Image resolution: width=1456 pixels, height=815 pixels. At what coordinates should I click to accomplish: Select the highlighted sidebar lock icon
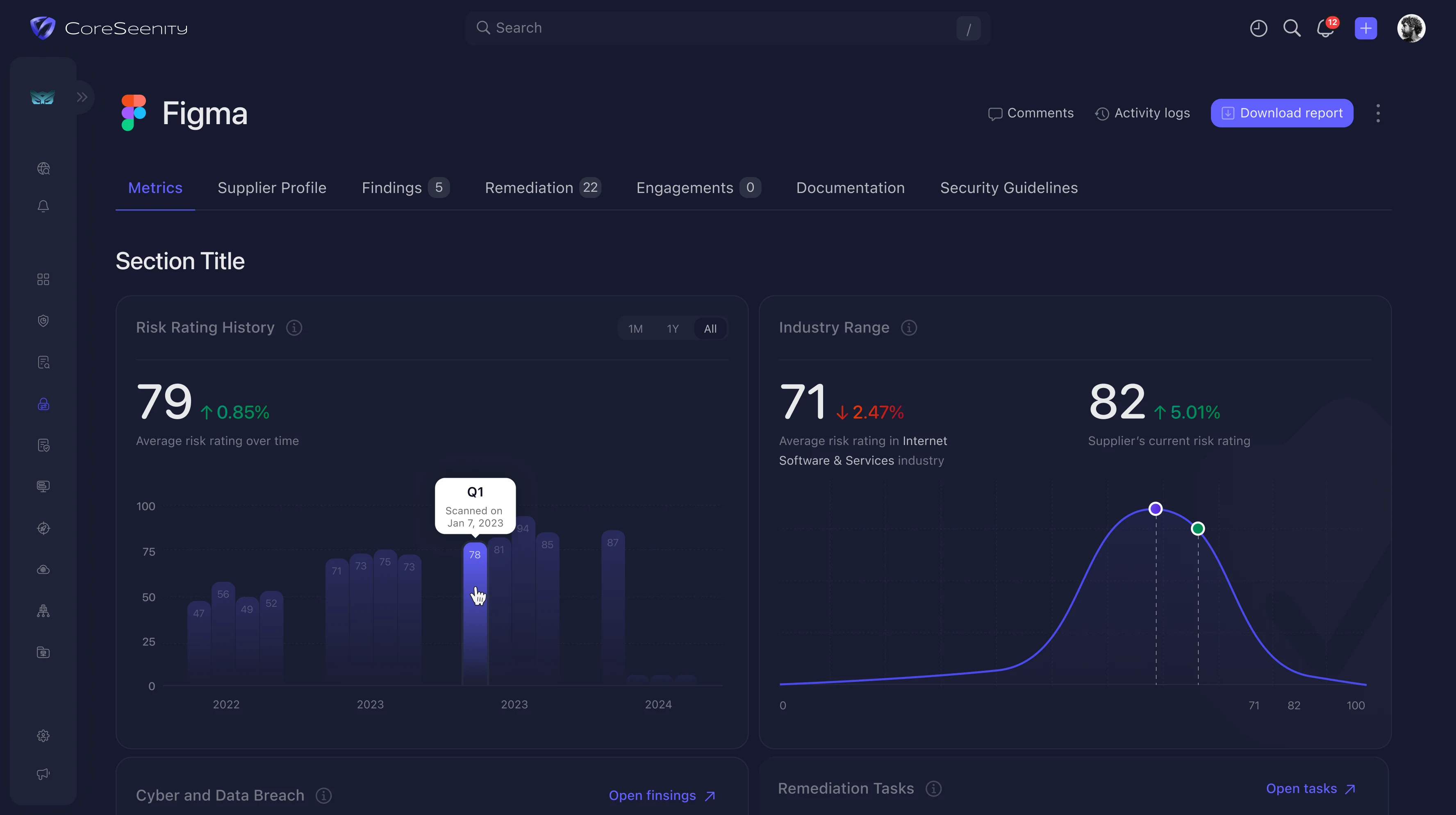click(43, 404)
